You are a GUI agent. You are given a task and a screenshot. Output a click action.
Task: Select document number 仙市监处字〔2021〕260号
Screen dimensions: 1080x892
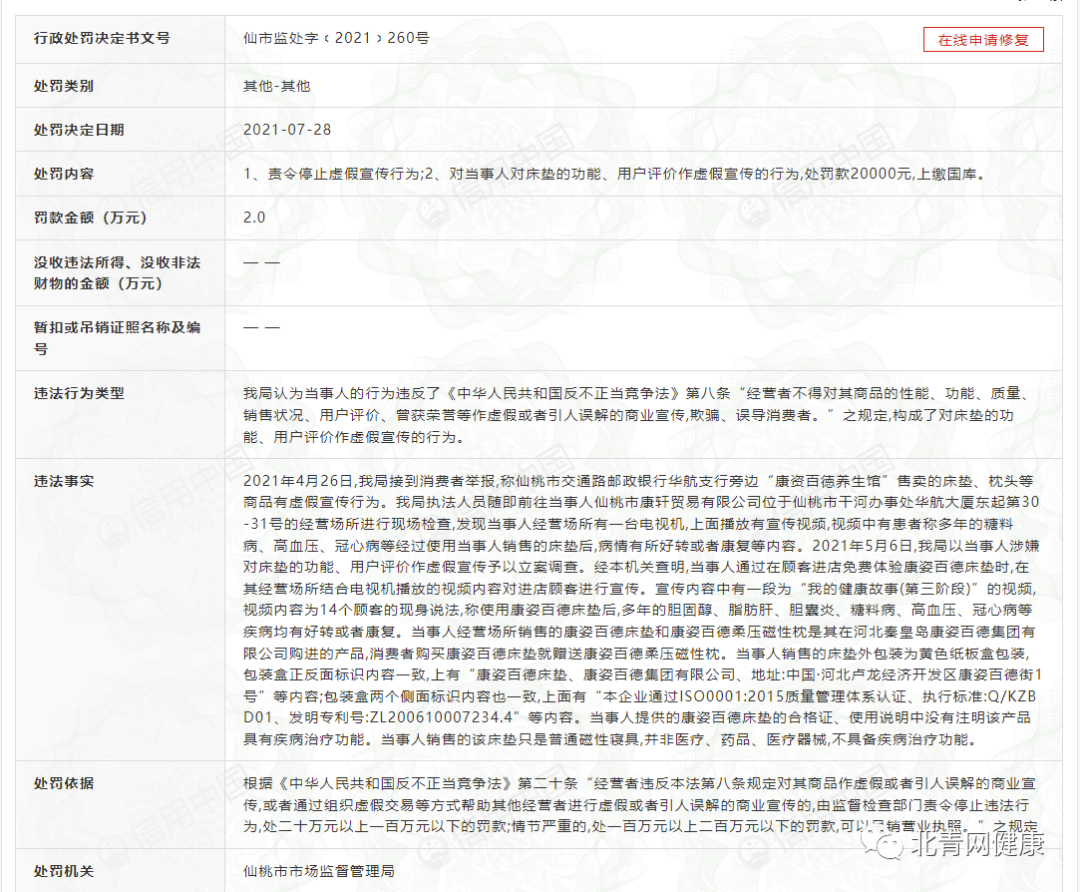[336, 38]
